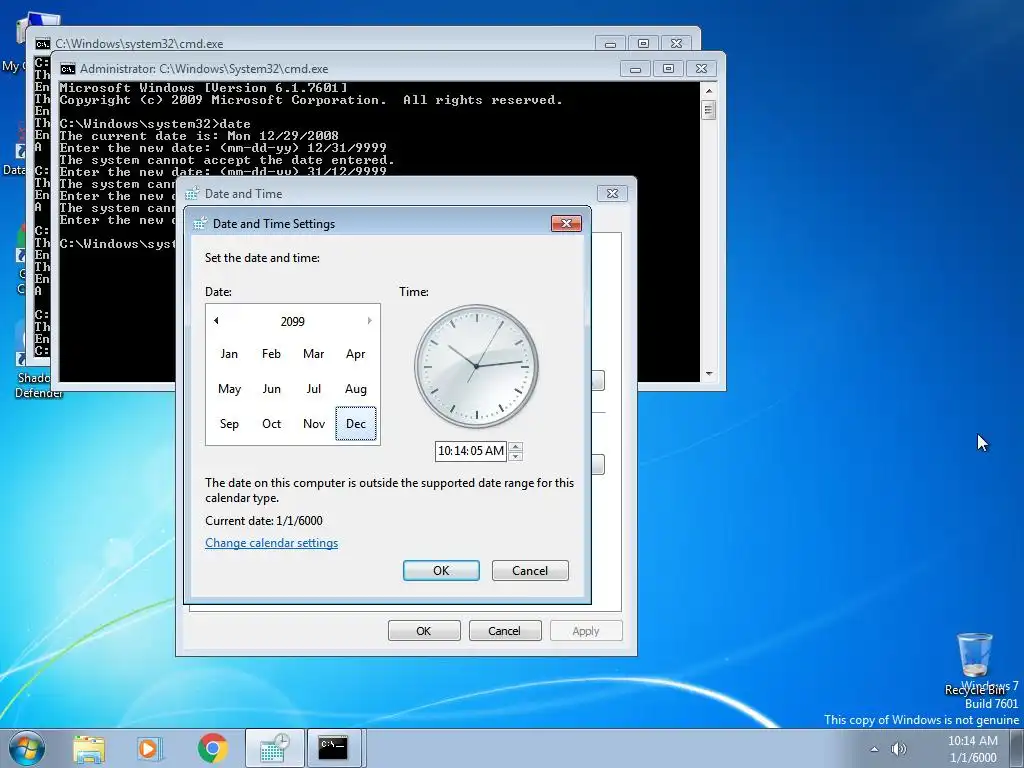Click Current date: 1/1/6000 text
1024x768 pixels.
[x=264, y=521]
